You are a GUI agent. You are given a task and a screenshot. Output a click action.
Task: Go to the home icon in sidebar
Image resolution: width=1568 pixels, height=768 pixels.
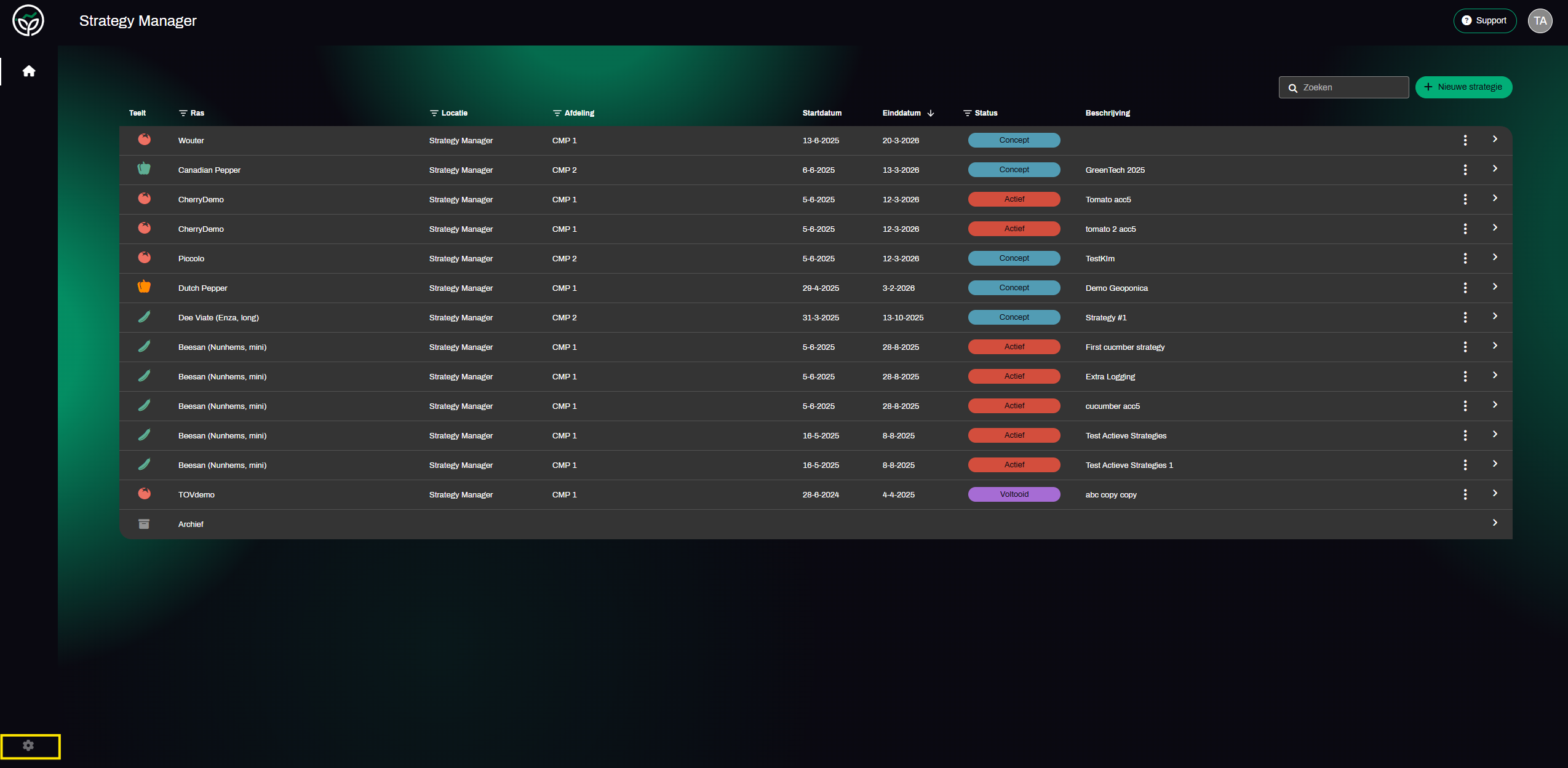pyautogui.click(x=29, y=71)
